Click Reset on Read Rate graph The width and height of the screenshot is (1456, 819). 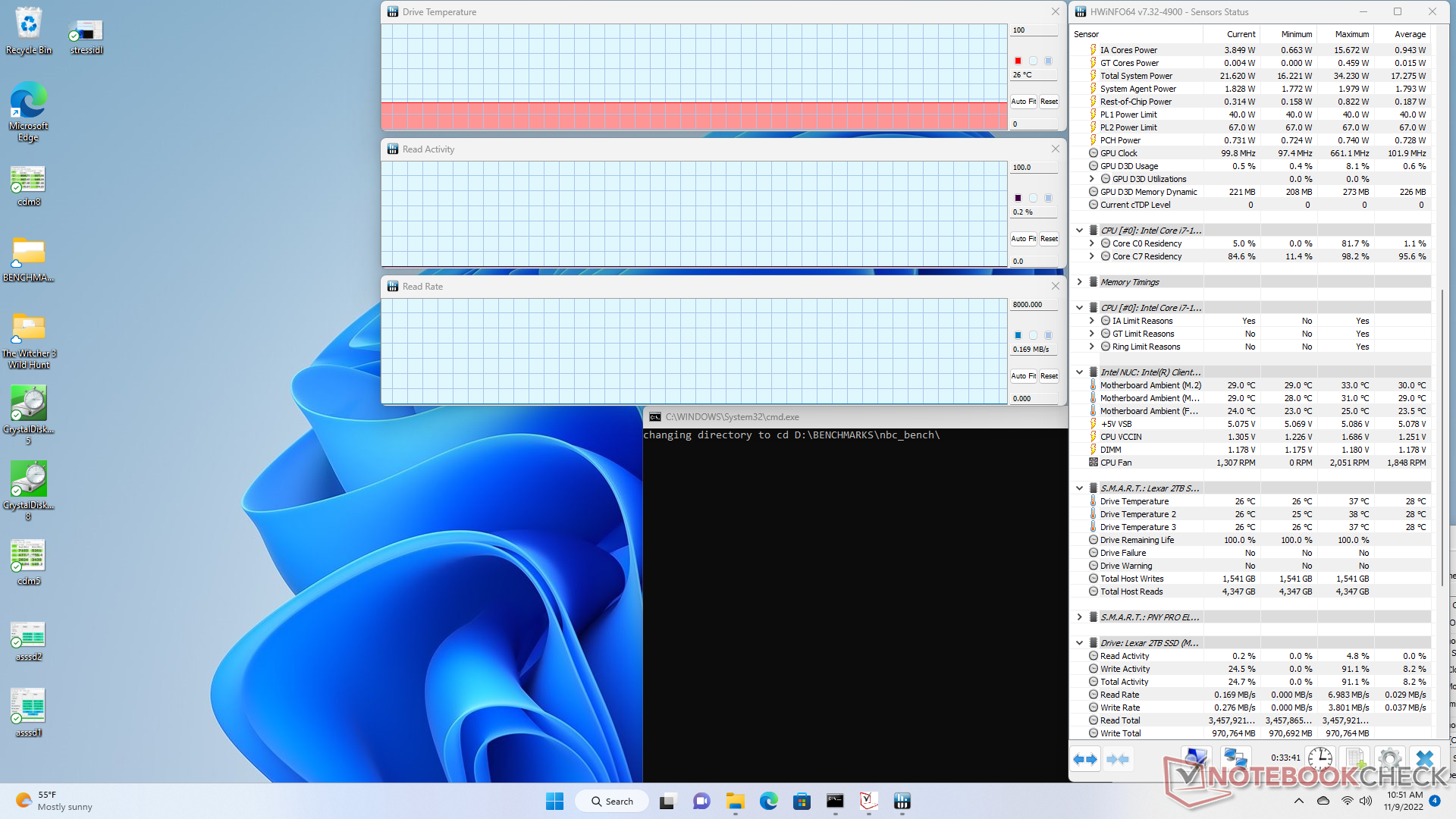pyautogui.click(x=1049, y=376)
